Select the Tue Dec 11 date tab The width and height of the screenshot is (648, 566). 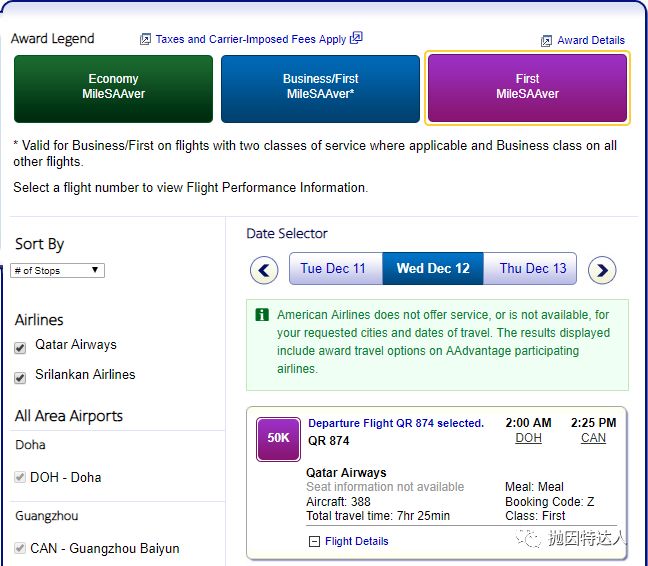[x=336, y=269]
